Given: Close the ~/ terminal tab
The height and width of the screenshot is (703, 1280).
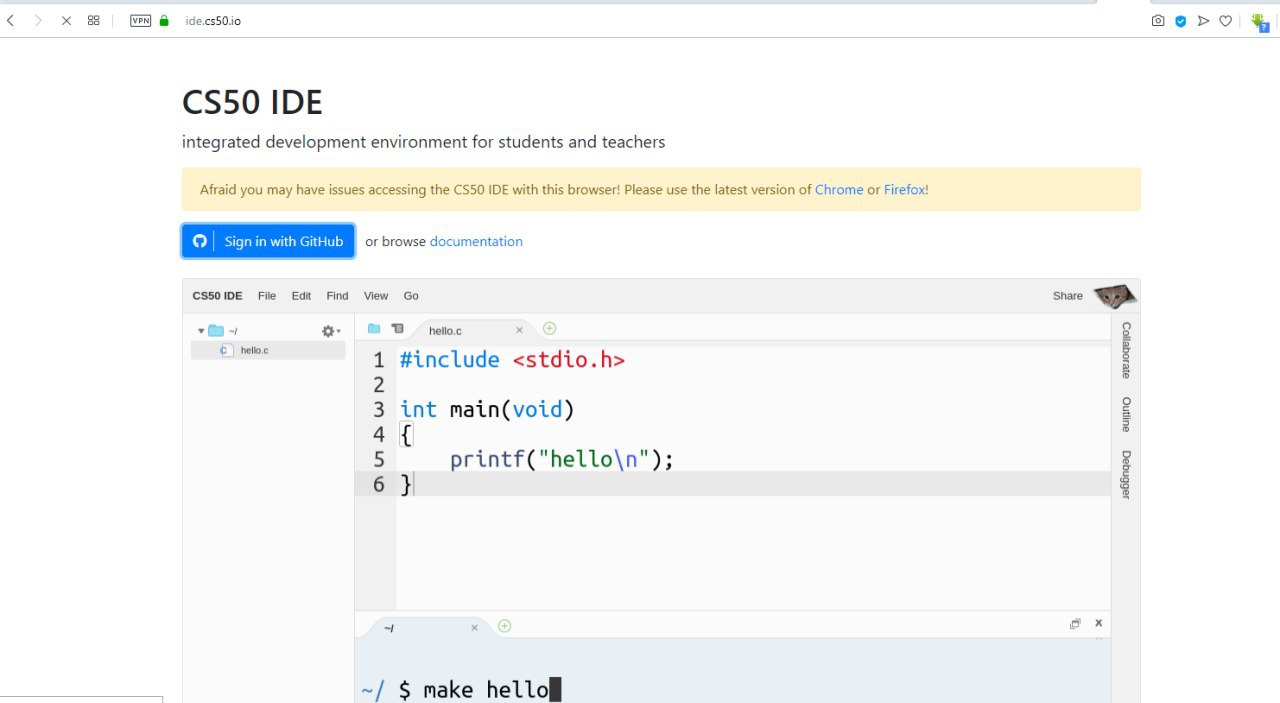Looking at the screenshot, I should pos(474,628).
